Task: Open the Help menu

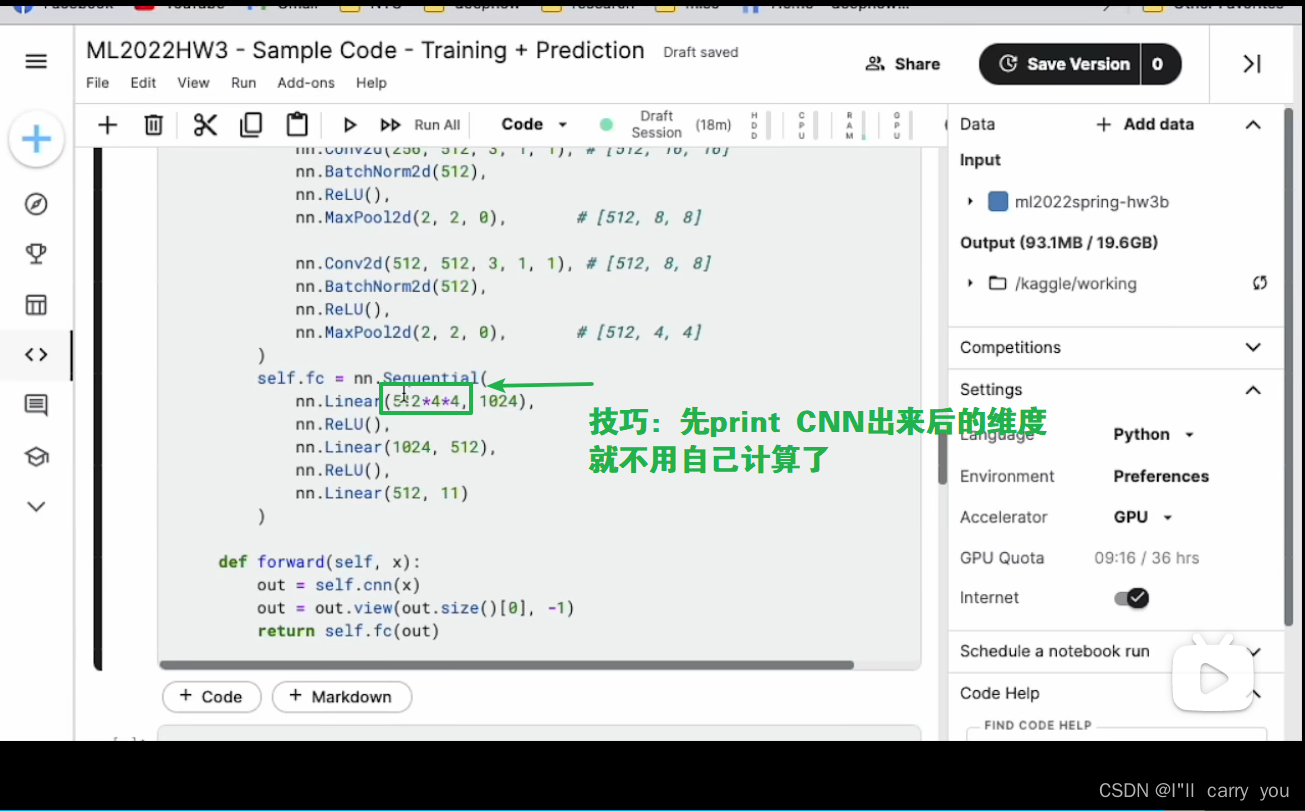Action: (x=371, y=83)
